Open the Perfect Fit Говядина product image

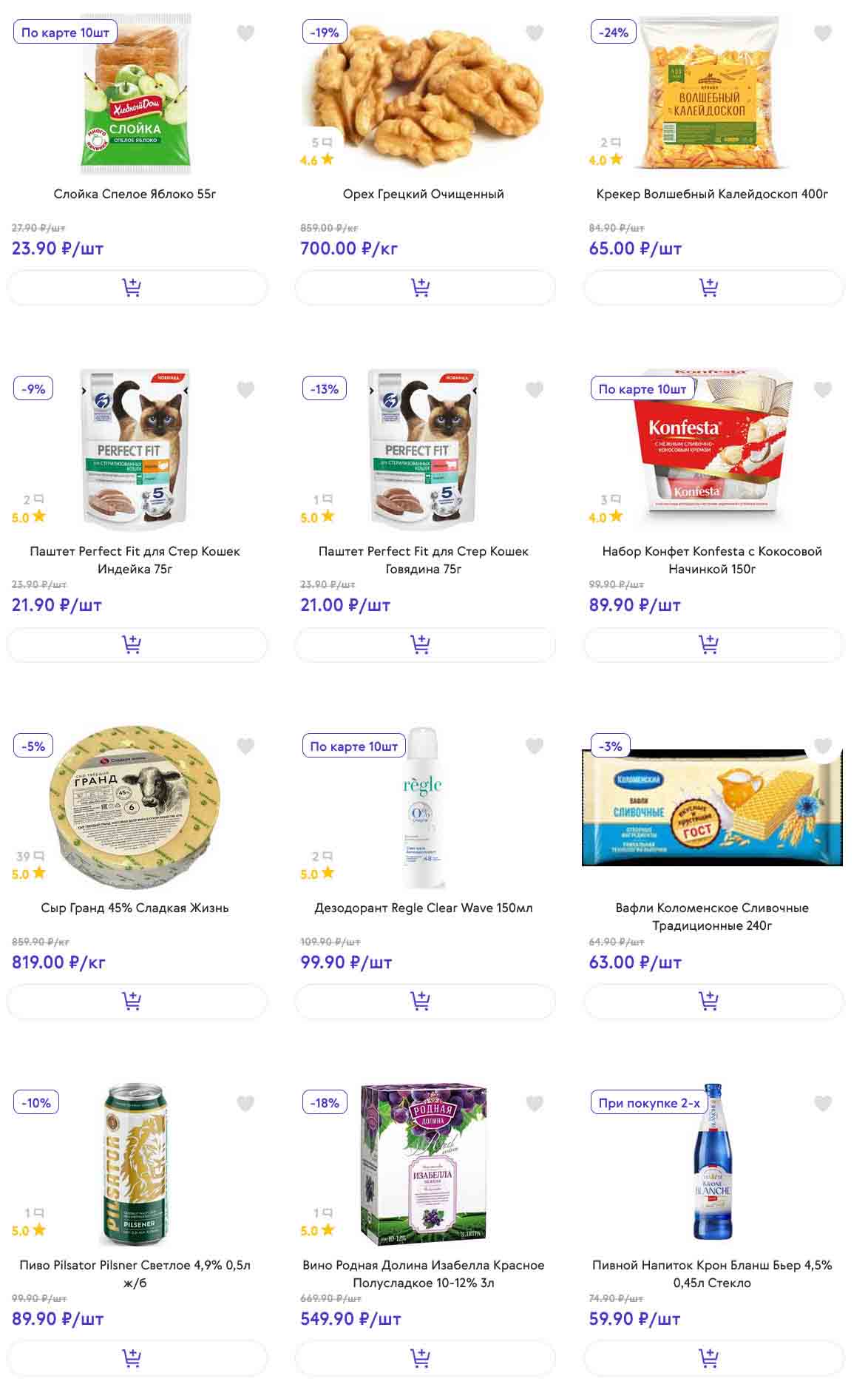424,450
